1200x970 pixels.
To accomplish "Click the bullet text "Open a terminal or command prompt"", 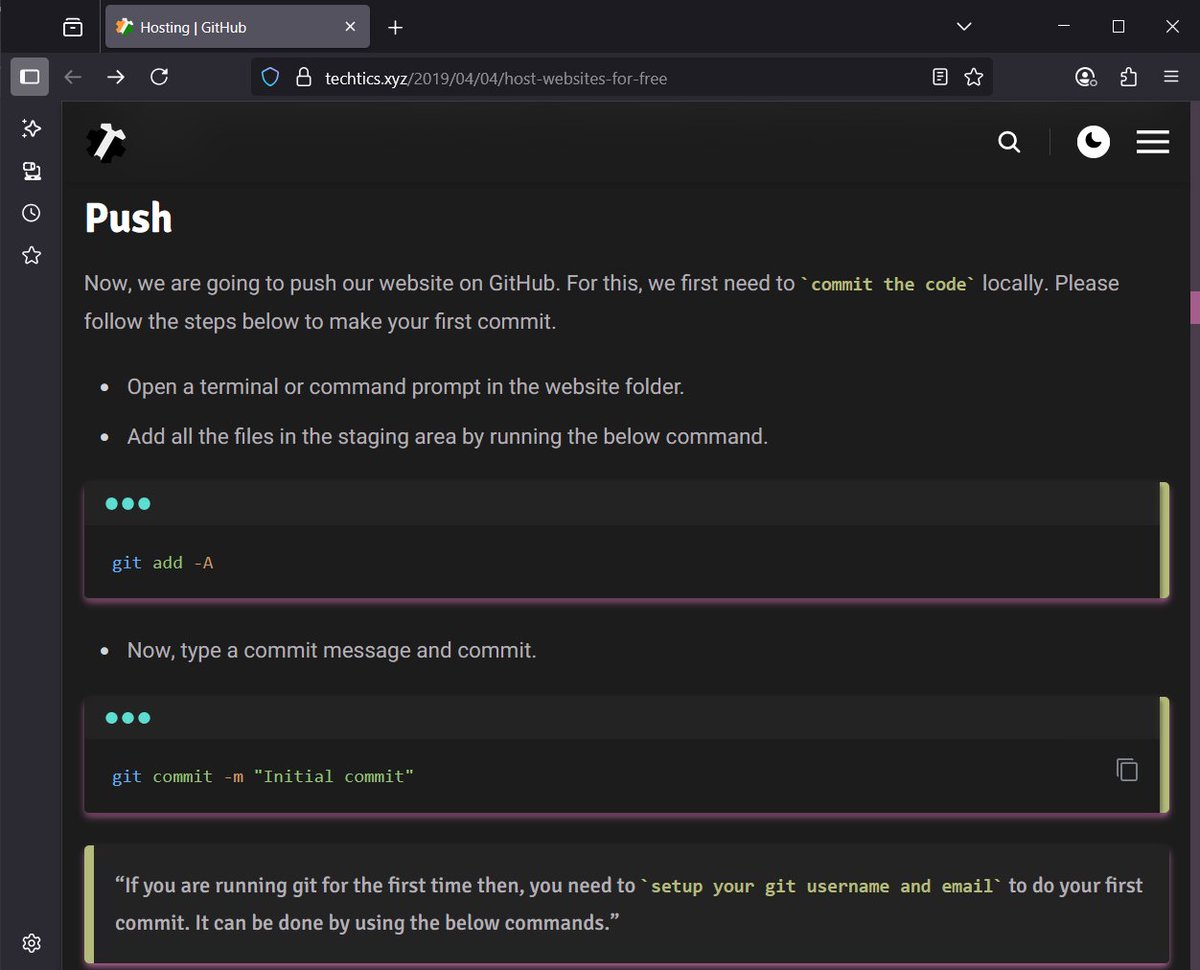I will point(406,386).
